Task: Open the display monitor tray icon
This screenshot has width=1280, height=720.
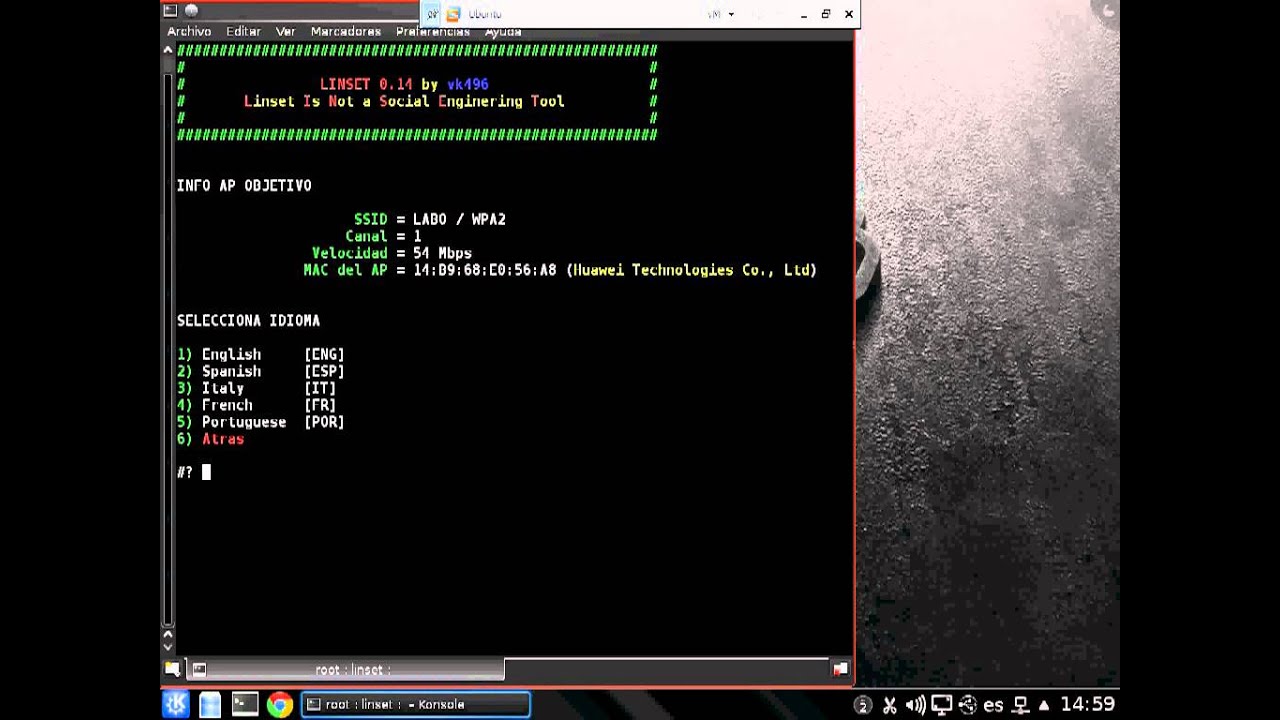Action: point(941,705)
